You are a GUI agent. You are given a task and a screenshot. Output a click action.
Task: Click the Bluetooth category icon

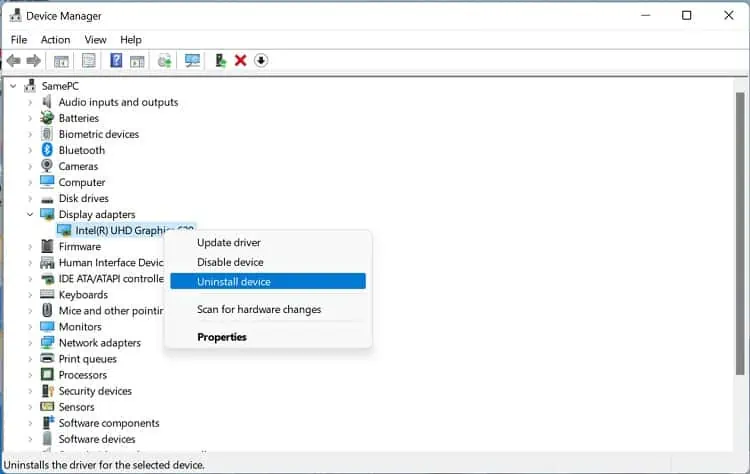47,150
